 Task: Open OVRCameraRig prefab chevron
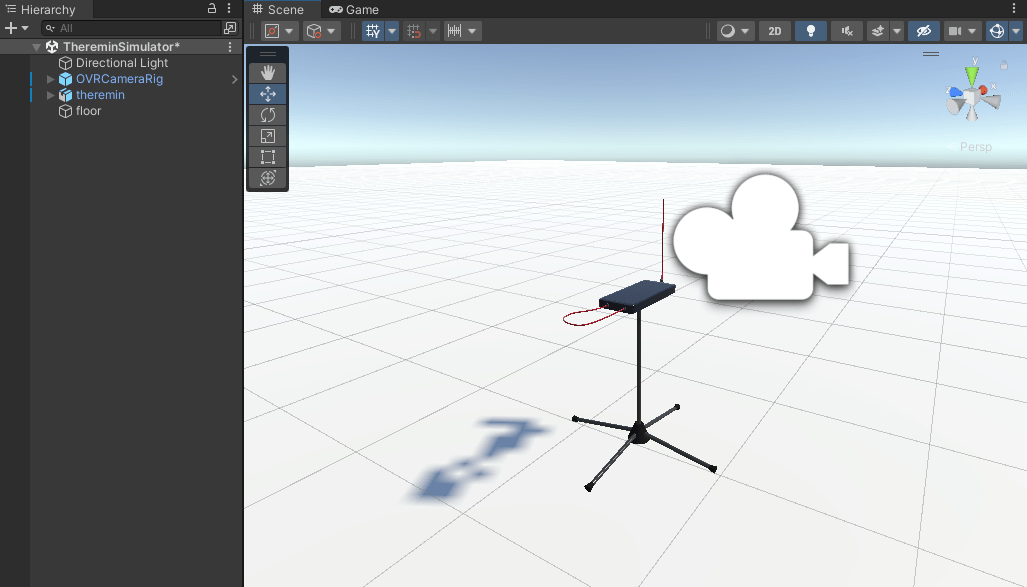(234, 79)
